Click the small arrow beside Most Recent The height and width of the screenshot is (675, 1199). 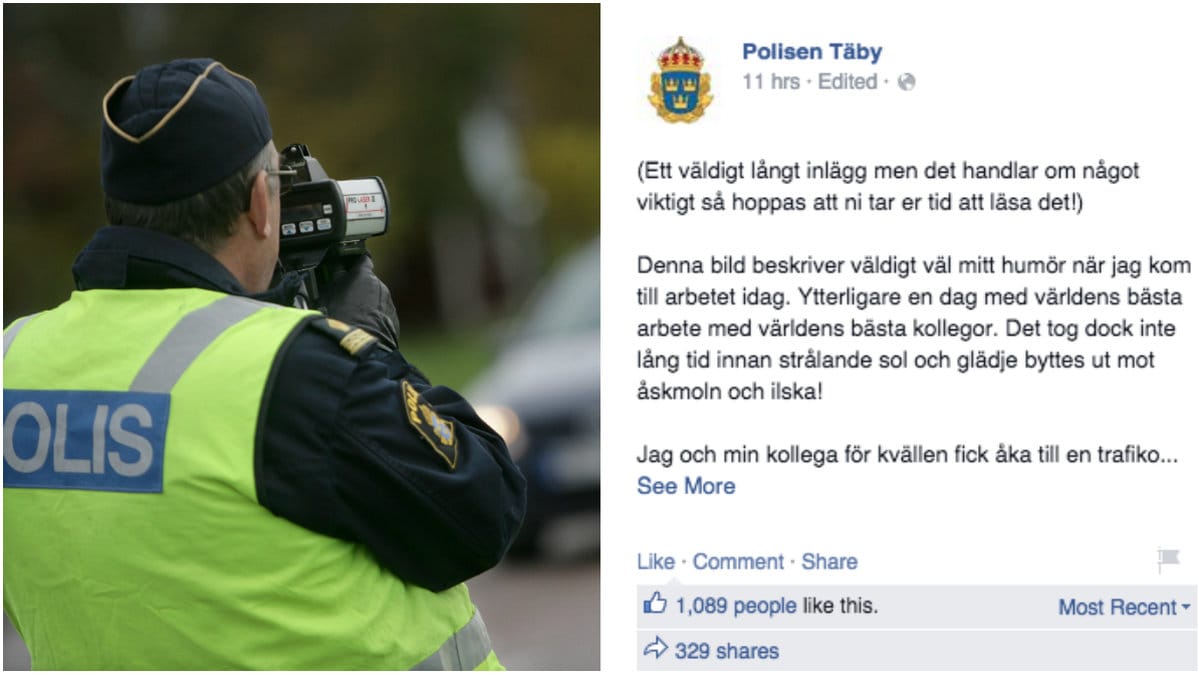tap(1186, 607)
